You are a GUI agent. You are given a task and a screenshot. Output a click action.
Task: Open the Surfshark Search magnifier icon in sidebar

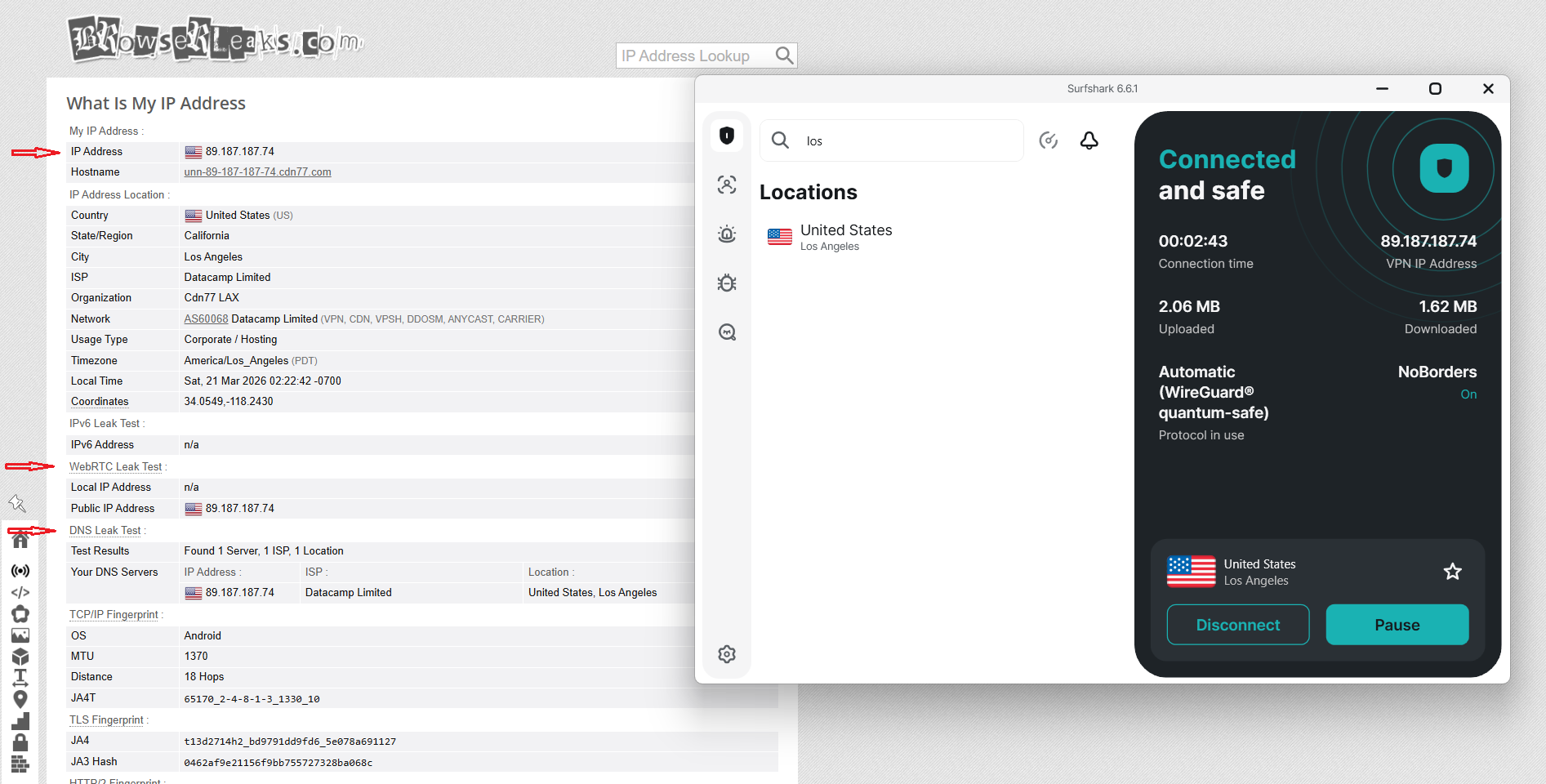727,332
